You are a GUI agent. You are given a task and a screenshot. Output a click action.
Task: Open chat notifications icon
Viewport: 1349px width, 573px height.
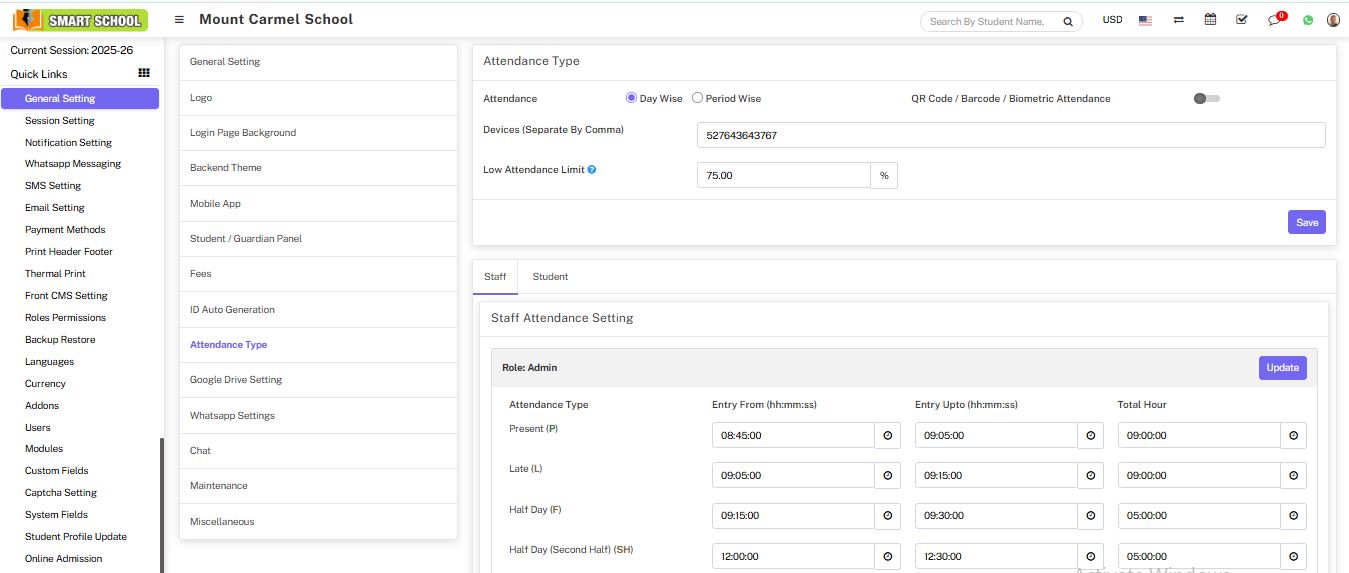pyautogui.click(x=1274, y=20)
